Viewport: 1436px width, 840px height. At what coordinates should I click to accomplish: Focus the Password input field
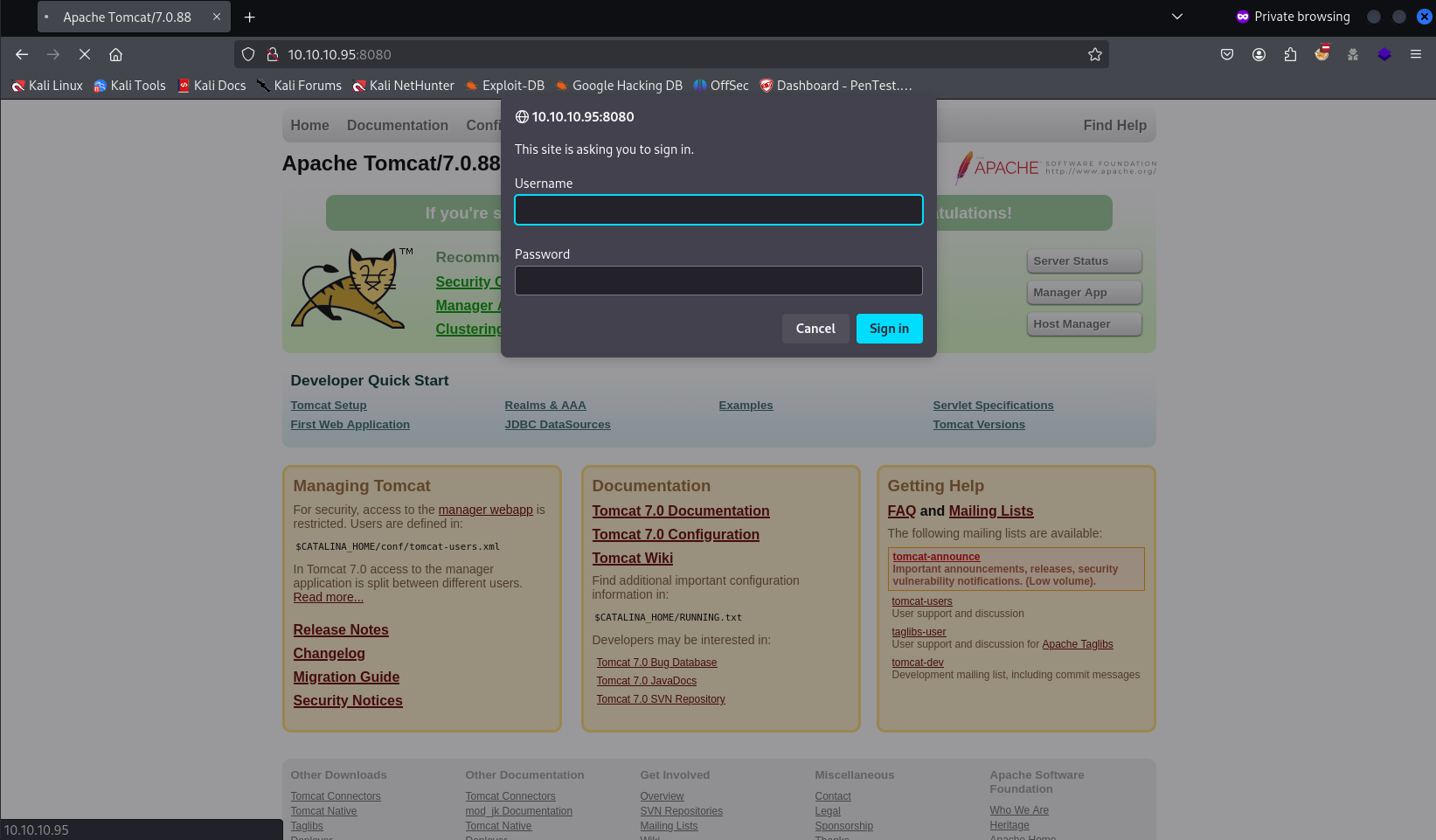718,281
